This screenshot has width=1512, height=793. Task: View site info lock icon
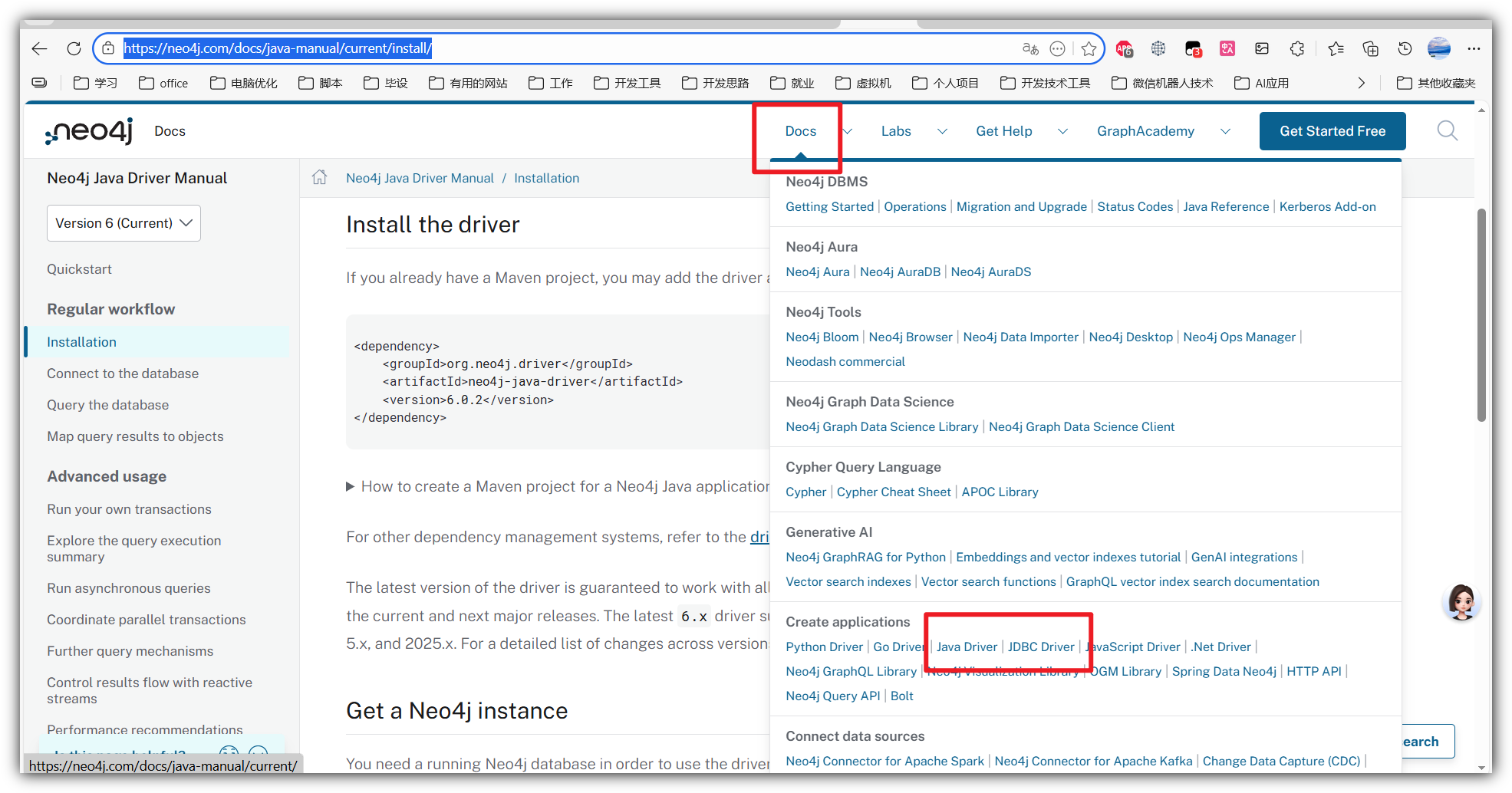click(108, 48)
